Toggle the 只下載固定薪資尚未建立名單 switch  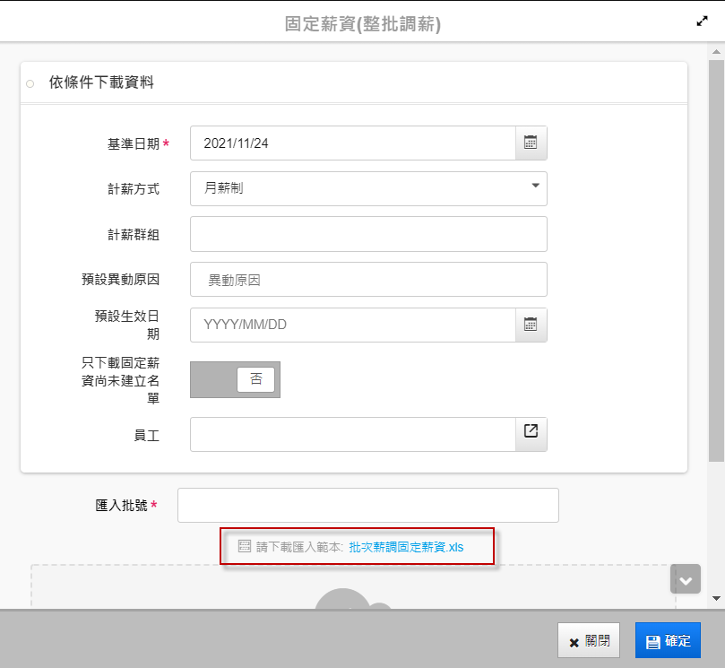coord(235,380)
